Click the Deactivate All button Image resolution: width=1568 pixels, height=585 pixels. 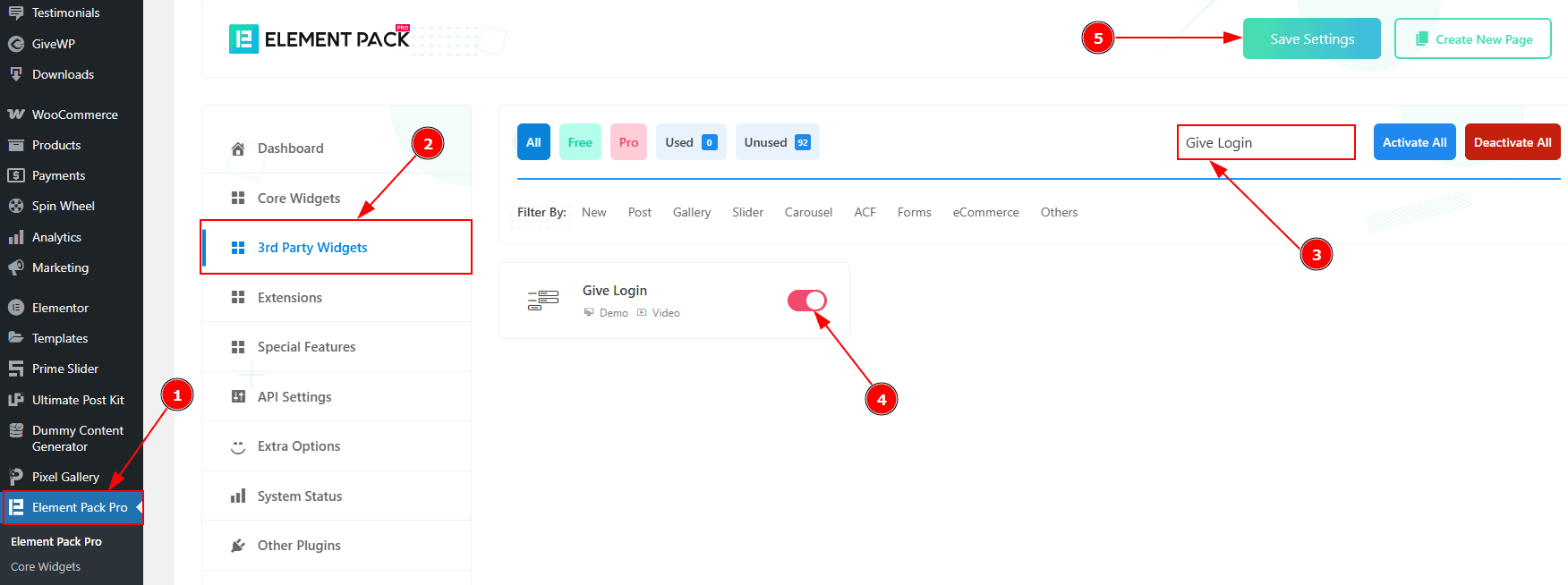tap(1513, 142)
